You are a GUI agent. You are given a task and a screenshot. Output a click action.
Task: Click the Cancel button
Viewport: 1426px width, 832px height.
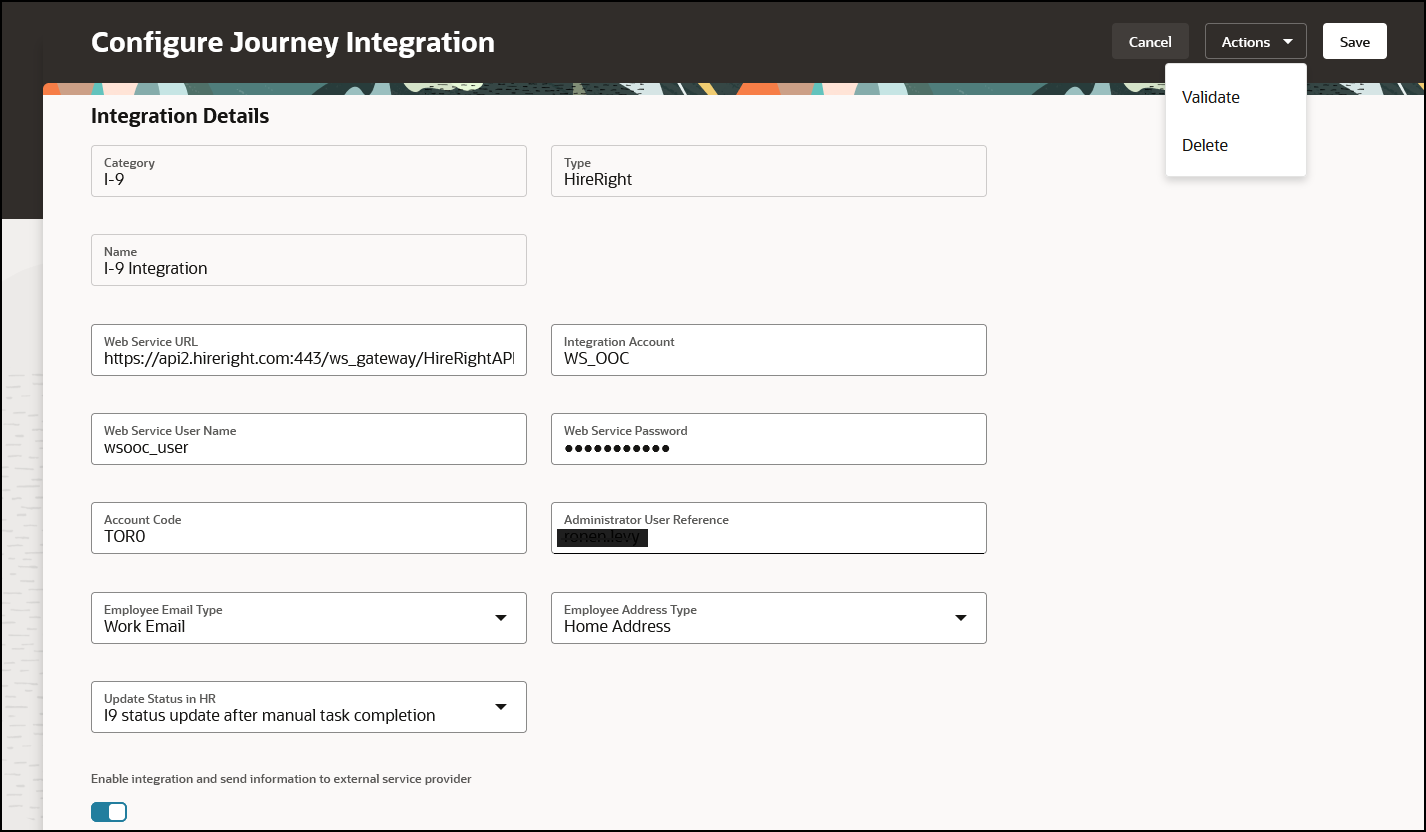pyautogui.click(x=1150, y=42)
